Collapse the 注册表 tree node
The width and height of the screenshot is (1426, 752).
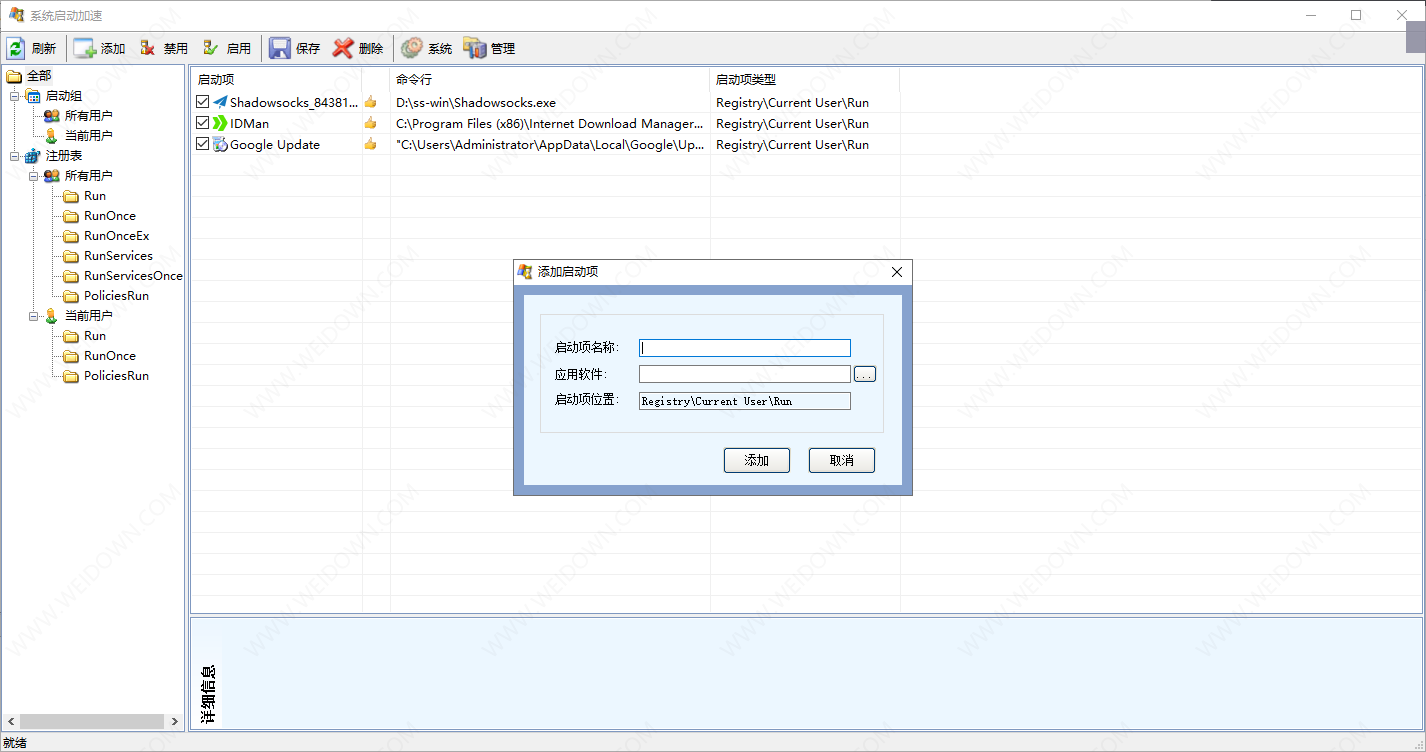[15, 156]
